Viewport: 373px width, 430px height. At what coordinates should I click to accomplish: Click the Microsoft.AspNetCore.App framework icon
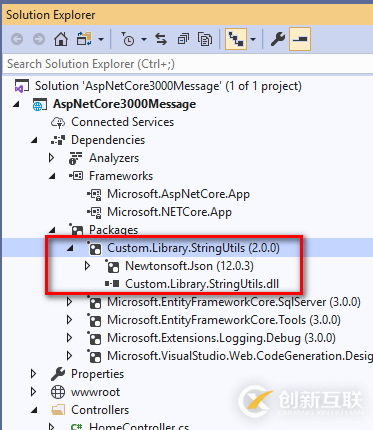coord(94,194)
